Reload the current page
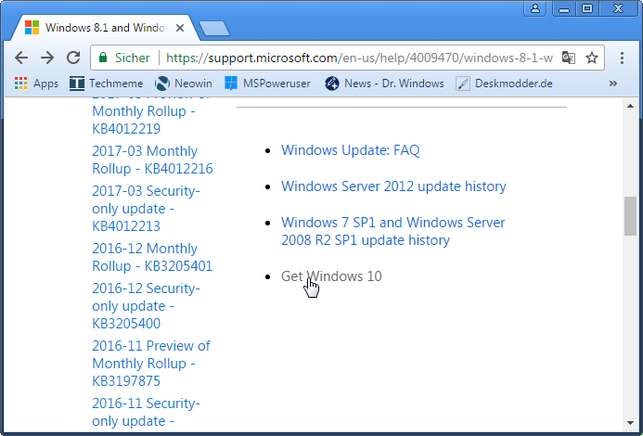This screenshot has width=643, height=436. click(73, 58)
